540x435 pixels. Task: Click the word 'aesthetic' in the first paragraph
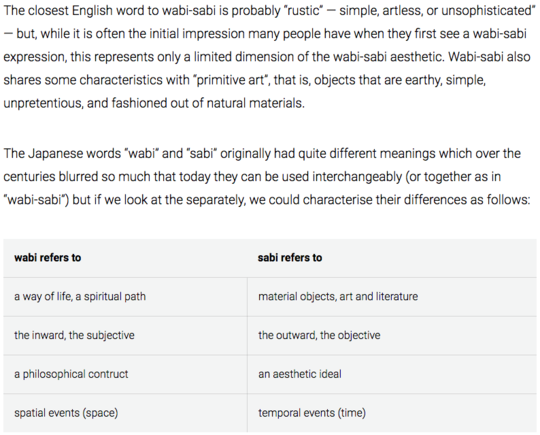[x=416, y=57]
